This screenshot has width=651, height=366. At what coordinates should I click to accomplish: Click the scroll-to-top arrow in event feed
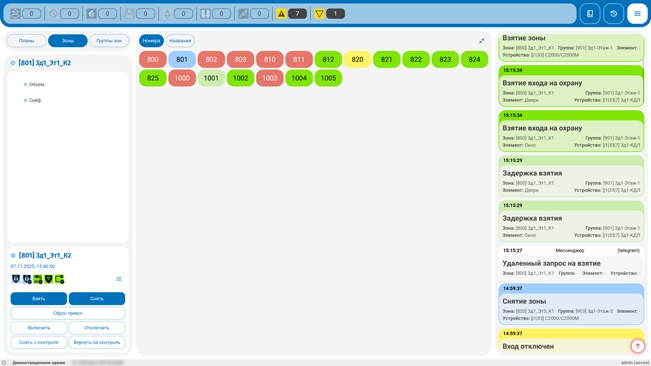638,346
